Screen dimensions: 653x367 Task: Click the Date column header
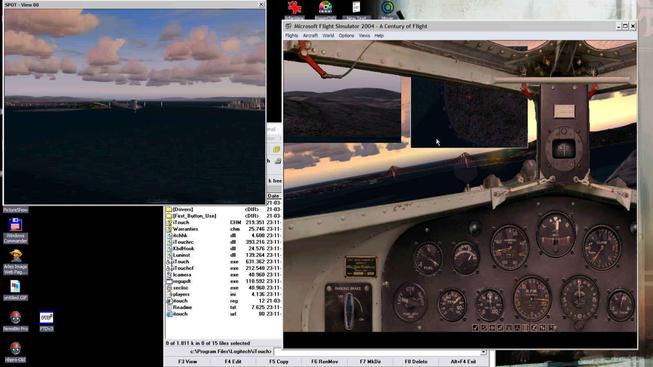point(273,196)
